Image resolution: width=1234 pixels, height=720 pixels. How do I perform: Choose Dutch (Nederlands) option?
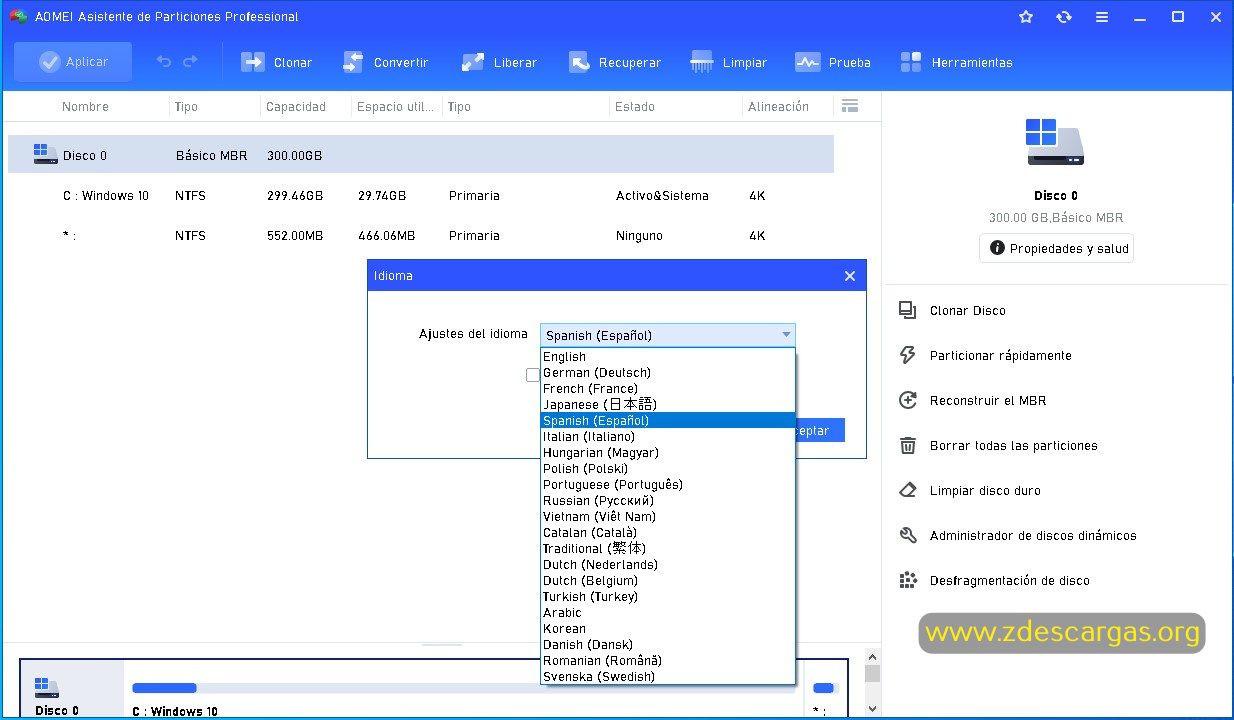point(668,565)
